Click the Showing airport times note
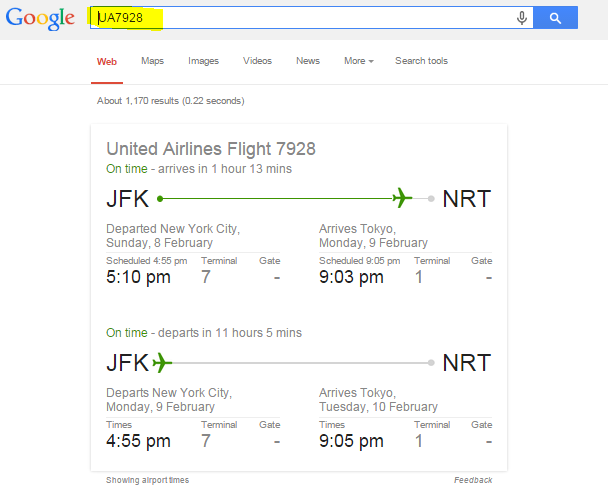608x493 pixels. point(147,480)
